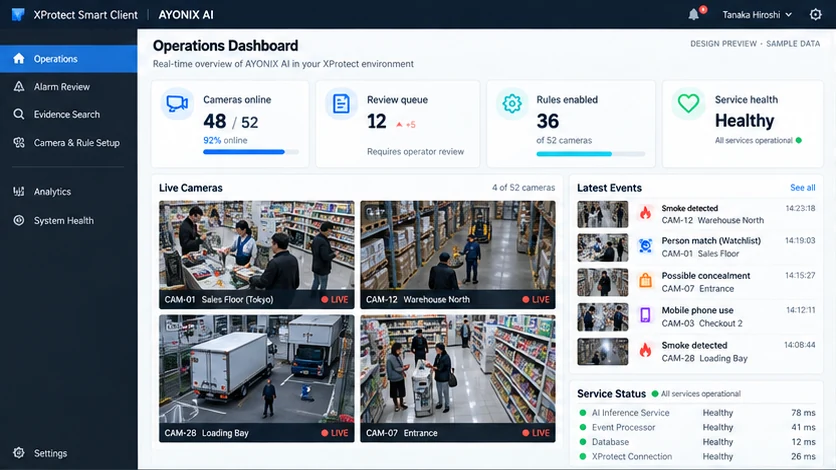Click the Cameras online camera icon
The image size is (836, 470).
click(177, 103)
